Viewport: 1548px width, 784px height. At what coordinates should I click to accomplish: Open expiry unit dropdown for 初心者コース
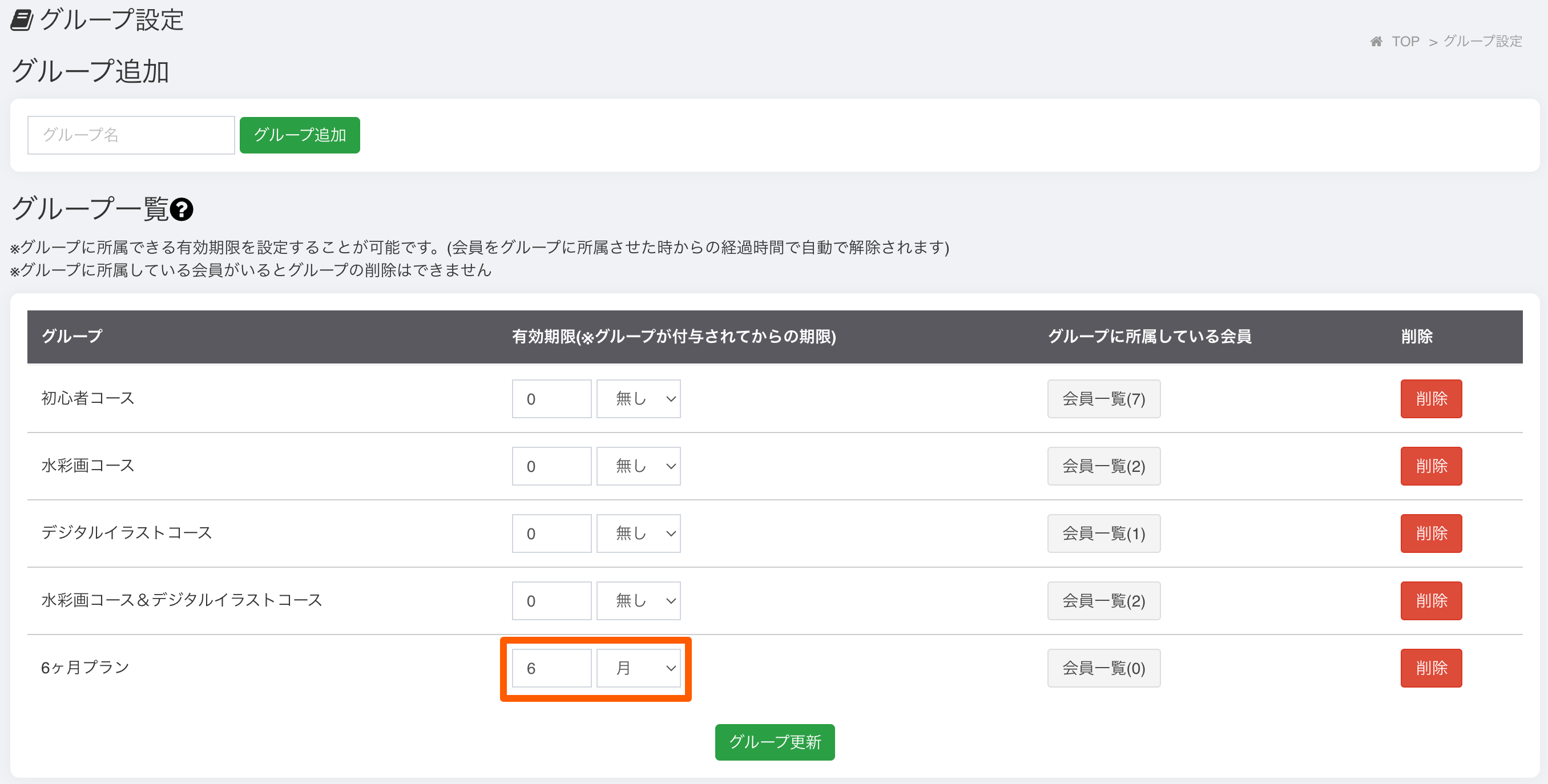coord(638,399)
